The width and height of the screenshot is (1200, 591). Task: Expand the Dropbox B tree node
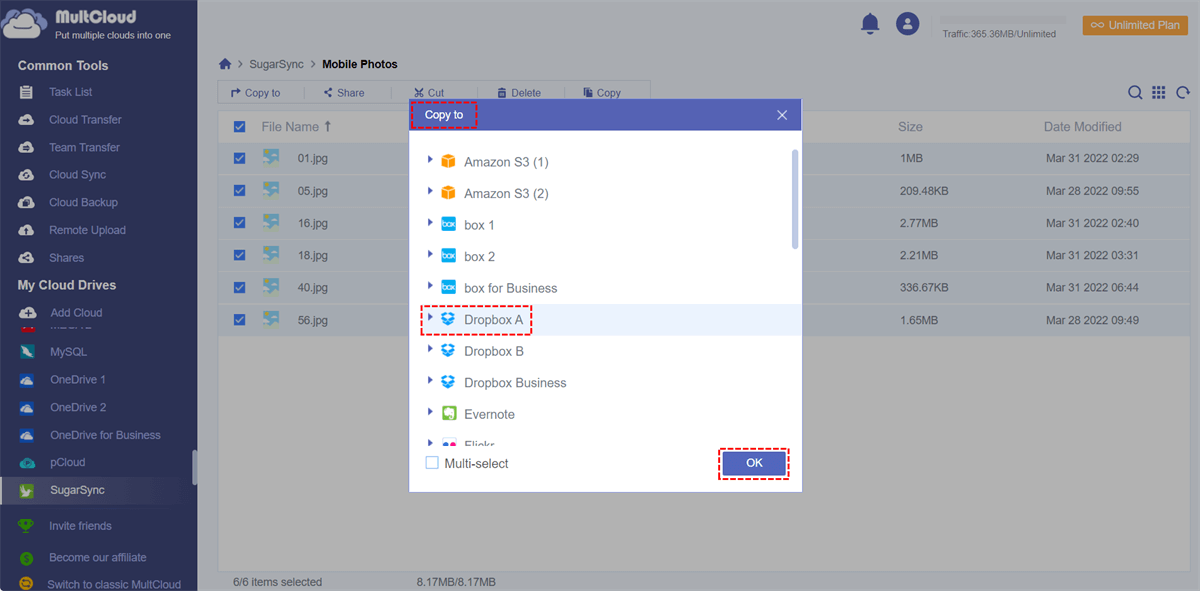pos(430,350)
